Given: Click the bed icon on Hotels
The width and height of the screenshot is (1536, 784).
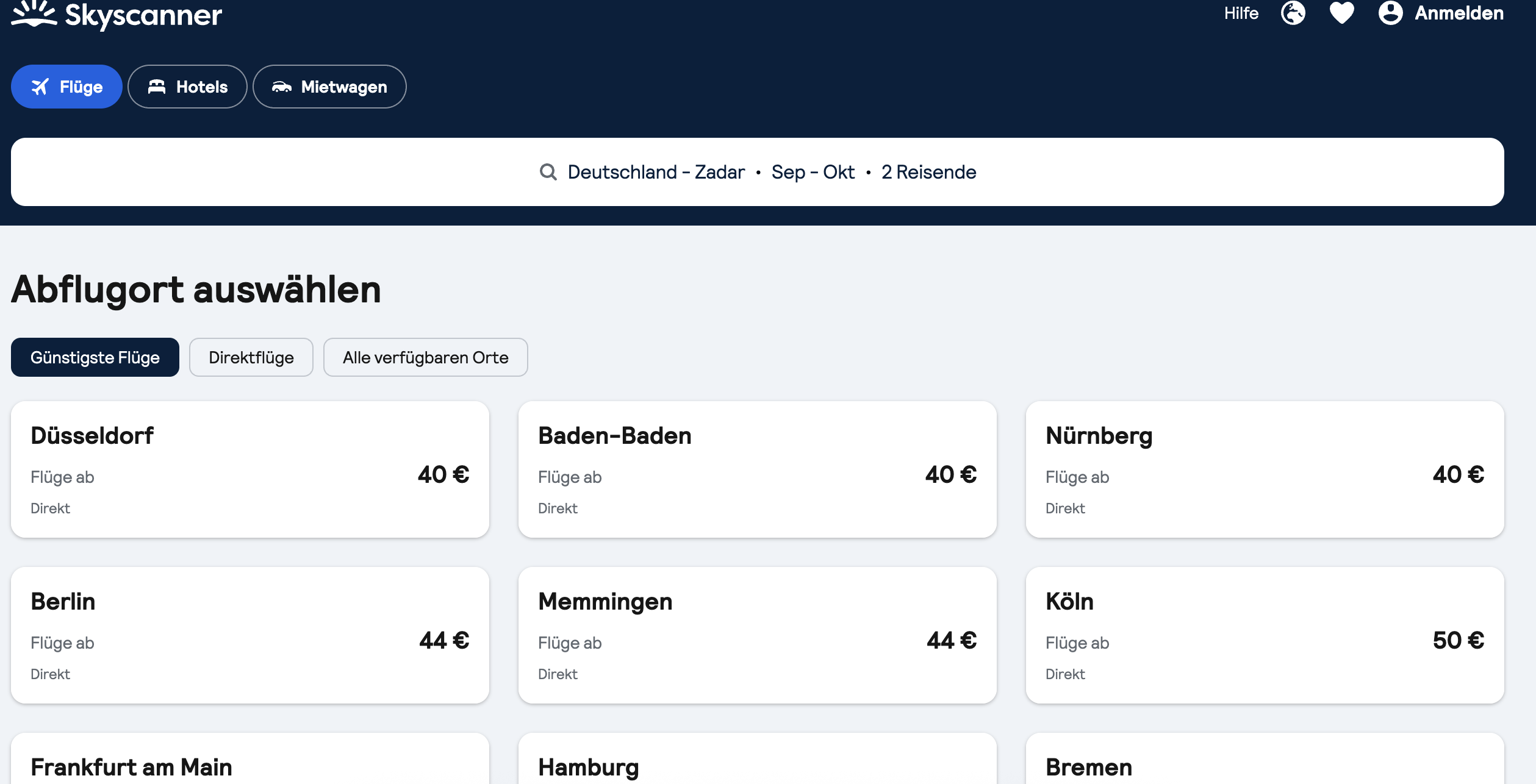Looking at the screenshot, I should [157, 87].
